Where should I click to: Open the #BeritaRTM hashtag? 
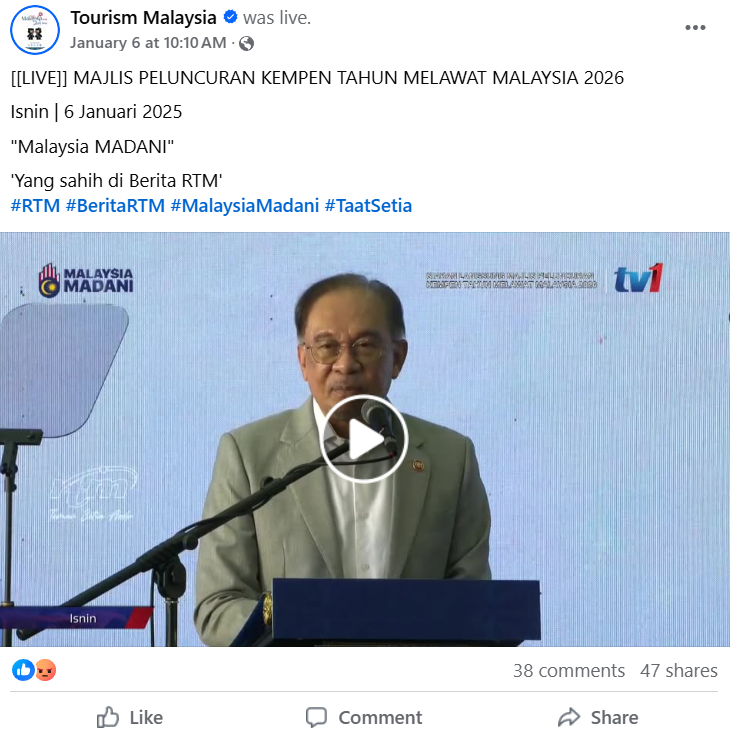point(115,206)
